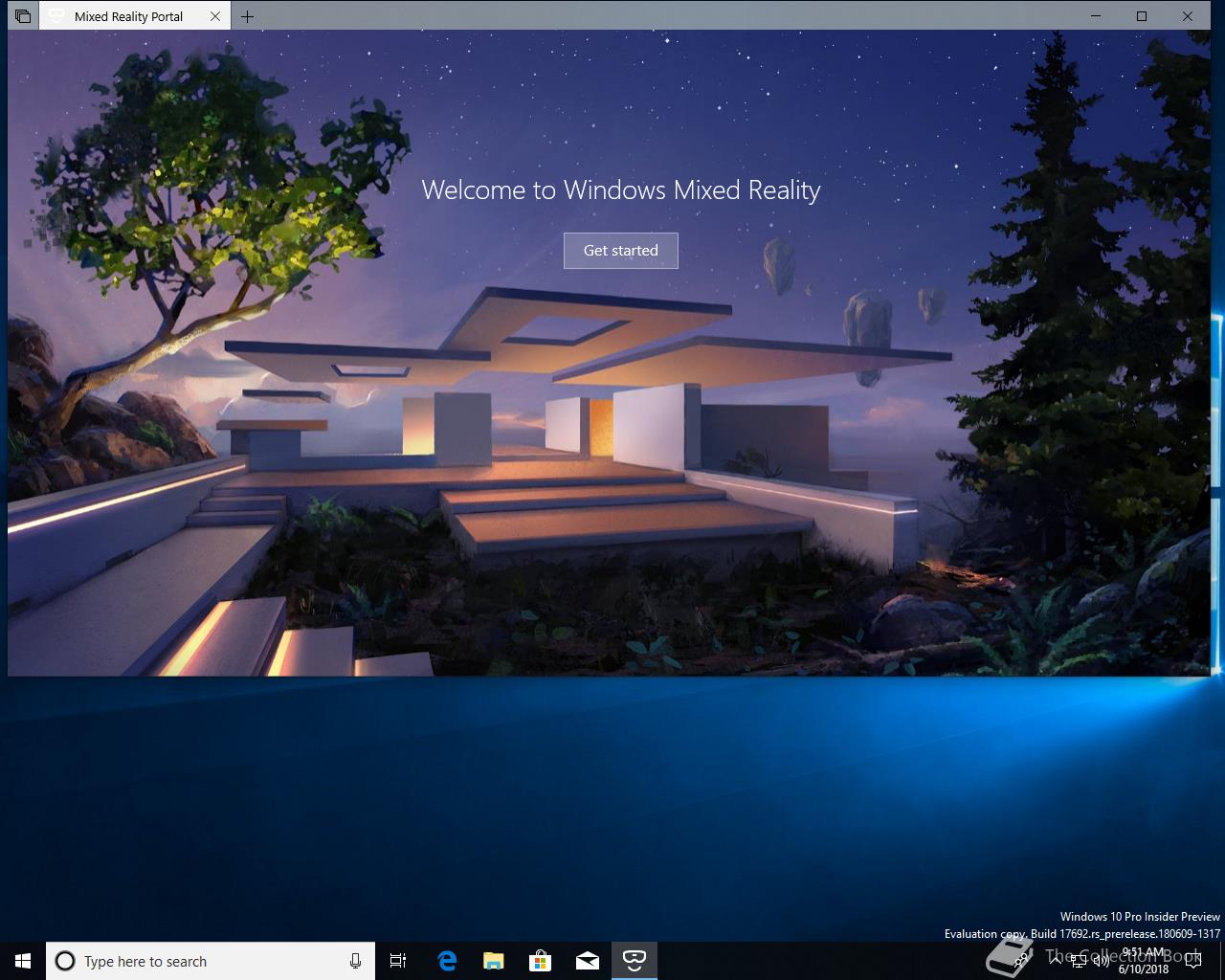Activate the Cortana microphone icon
The width and height of the screenshot is (1225, 980).
(x=355, y=961)
